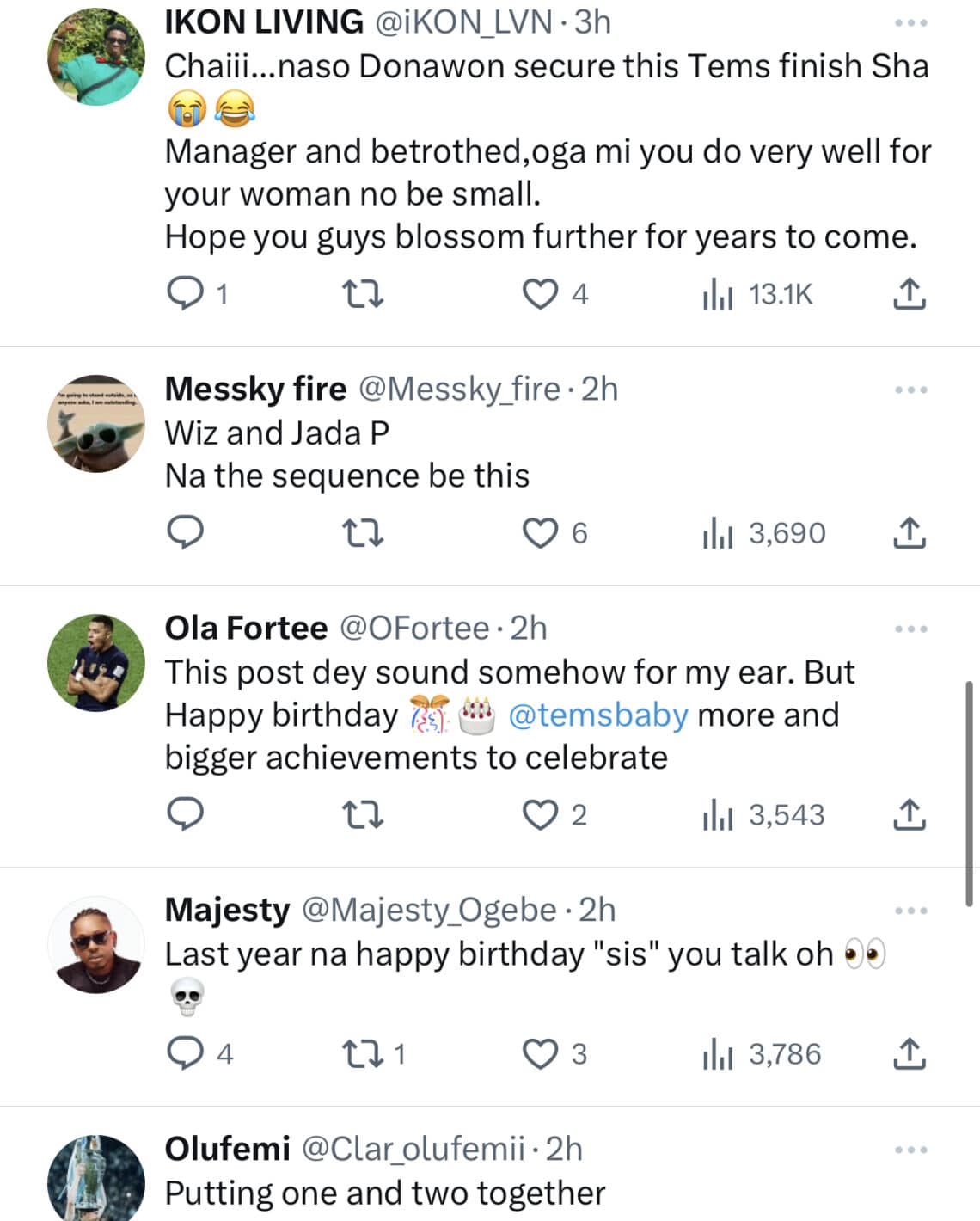Open more options for Messky fire tweet
Image resolution: width=980 pixels, height=1221 pixels.
pyautogui.click(x=910, y=390)
